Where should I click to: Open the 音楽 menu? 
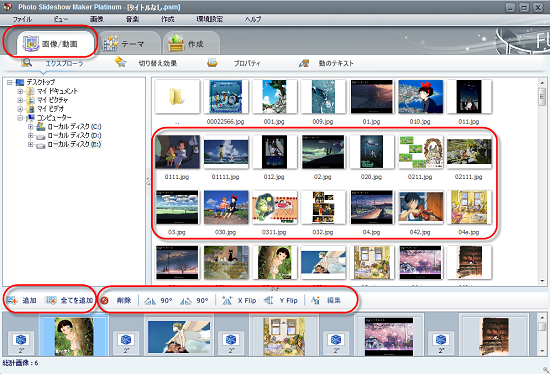[x=132, y=19]
